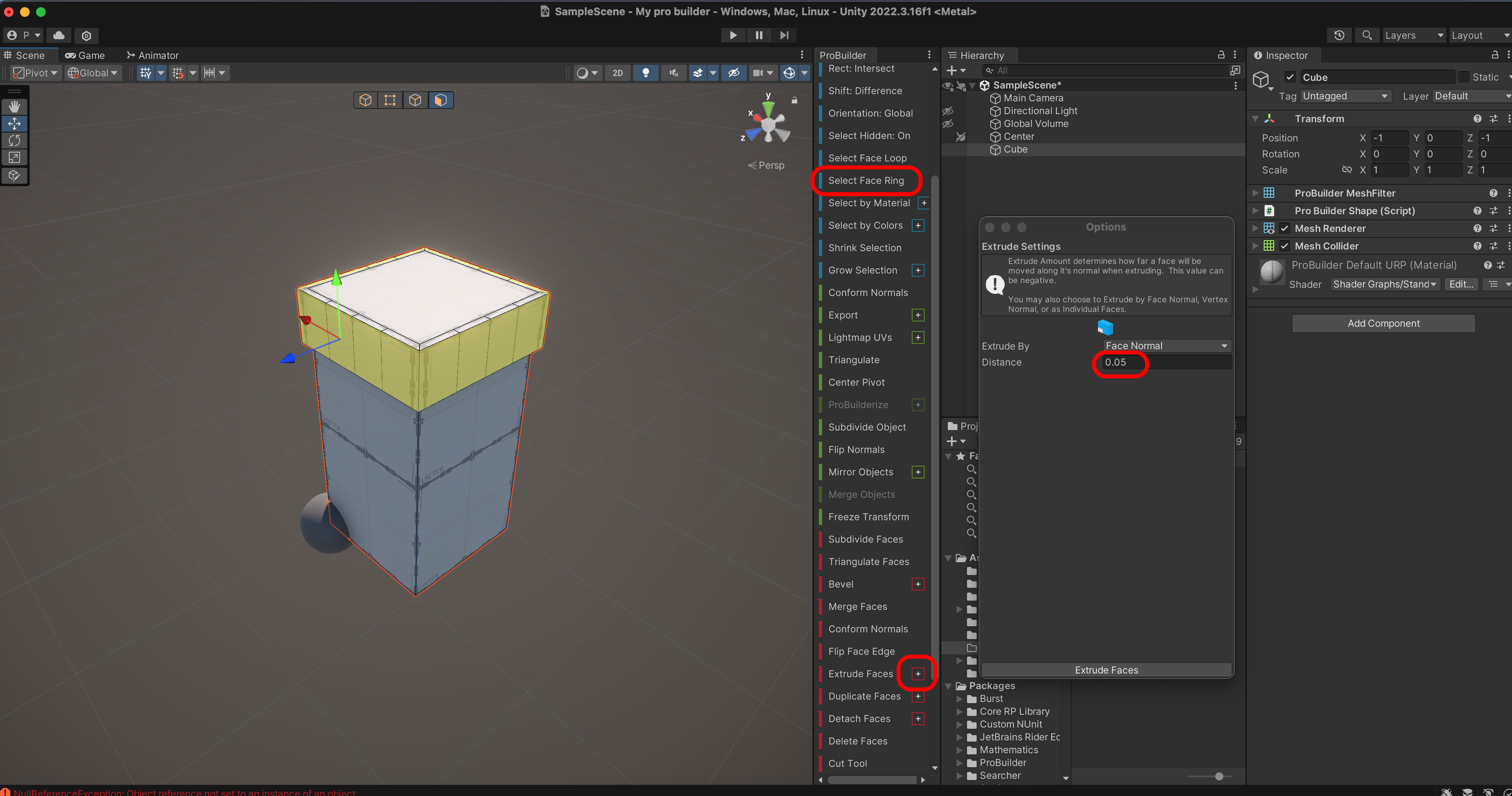Switch to the Game tab
The image size is (1512, 796).
pyautogui.click(x=85, y=55)
